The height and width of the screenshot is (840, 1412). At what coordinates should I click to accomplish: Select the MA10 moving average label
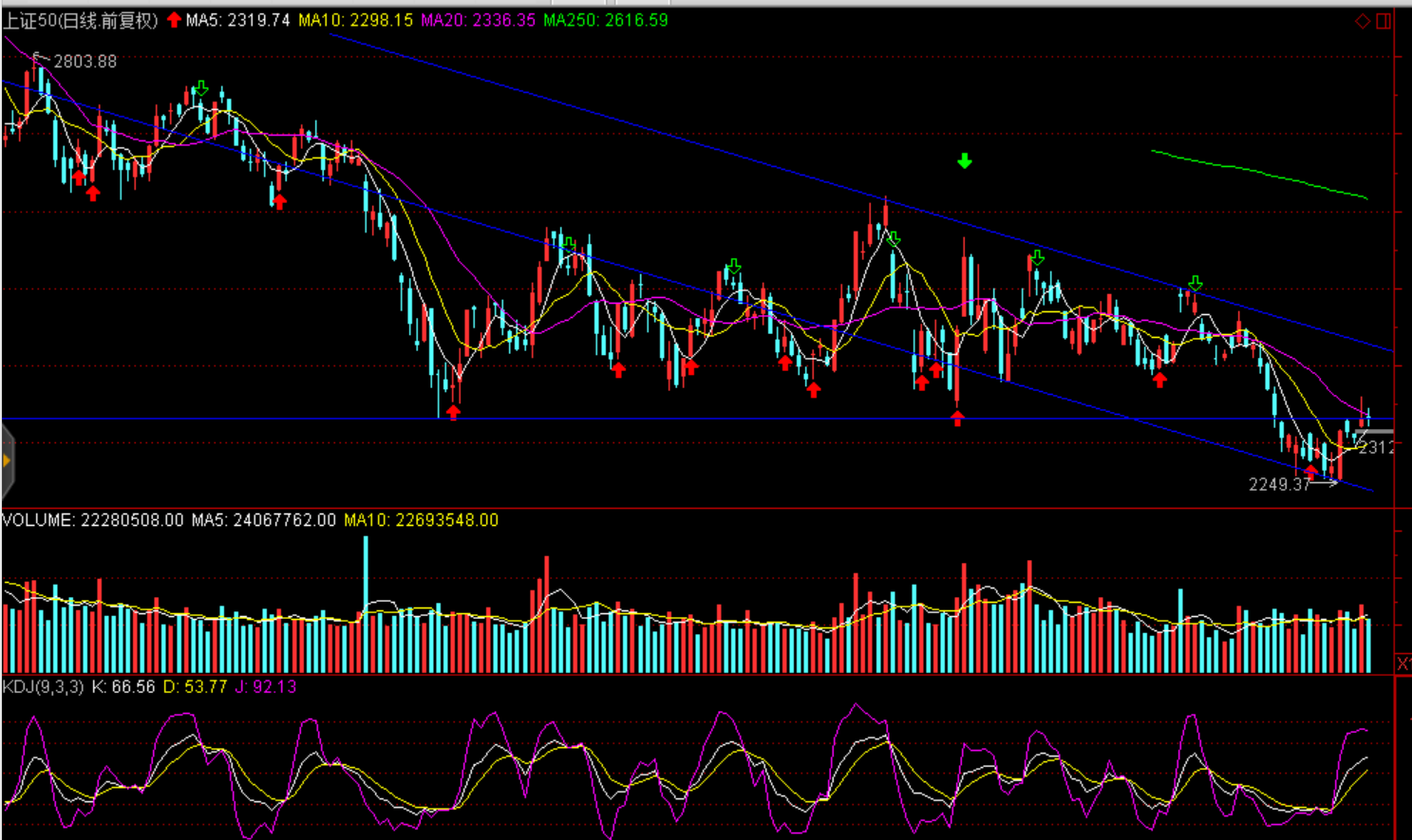tap(355, 20)
